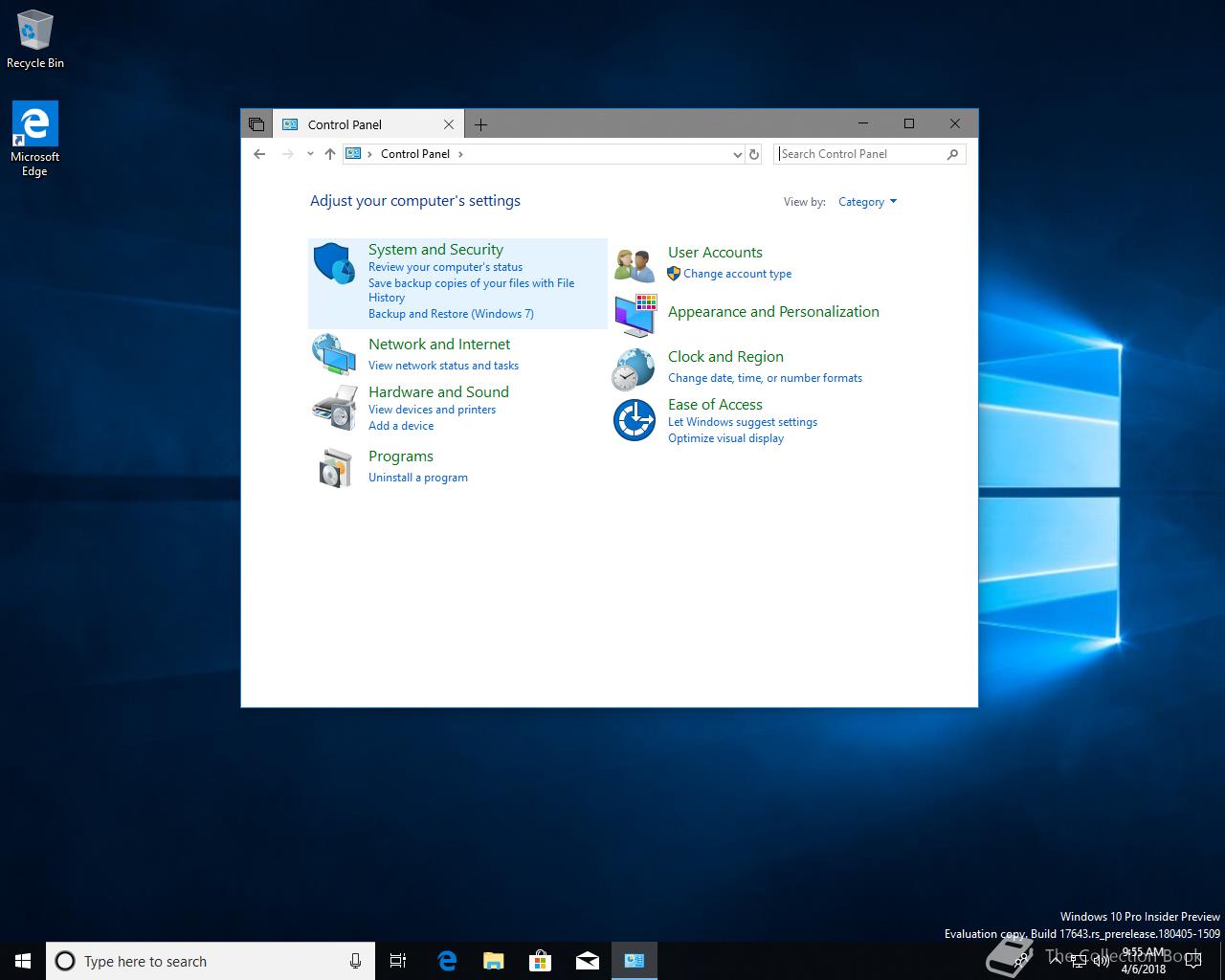This screenshot has height=980, width=1225.
Task: Go up one level with Up arrow
Action: (x=330, y=154)
